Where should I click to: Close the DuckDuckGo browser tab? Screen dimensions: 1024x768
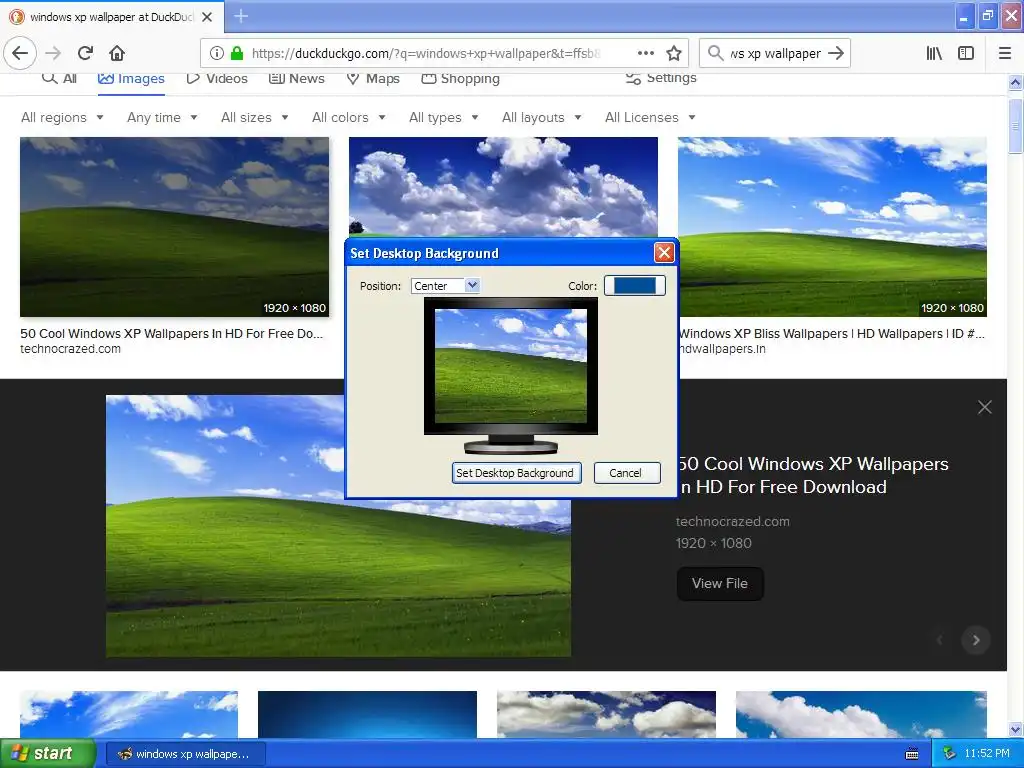[207, 17]
